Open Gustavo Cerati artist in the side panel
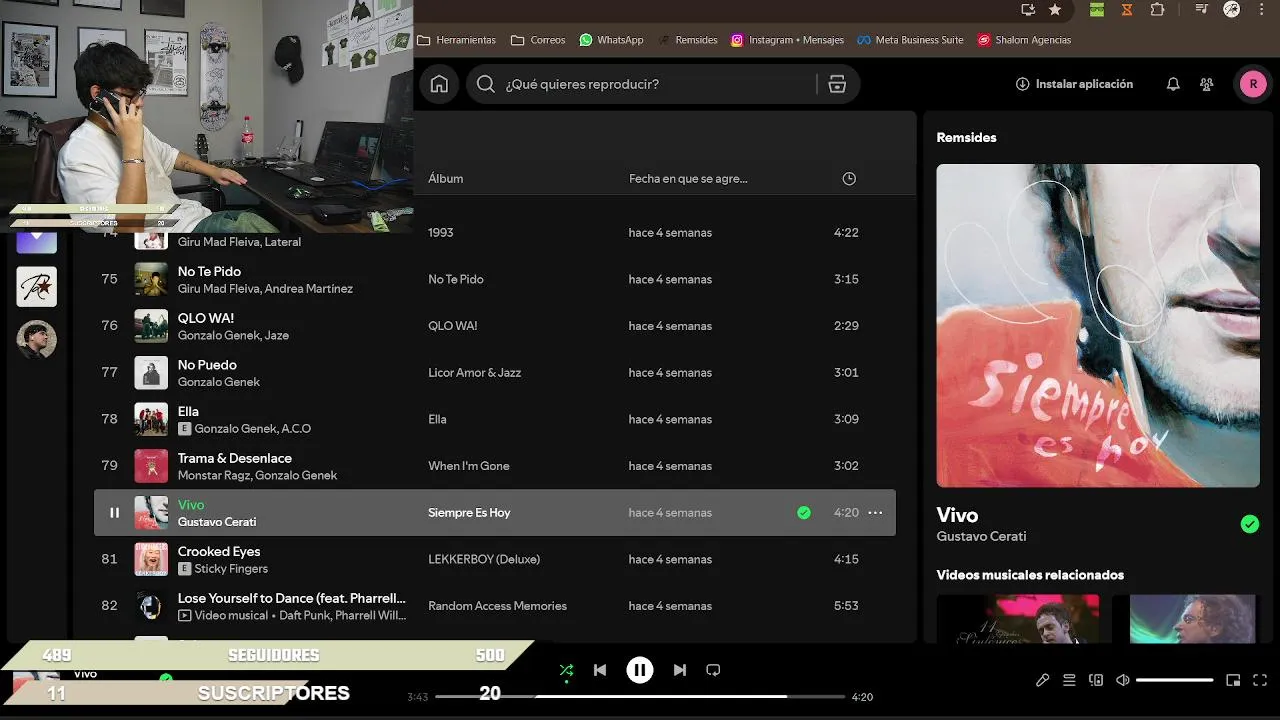Image resolution: width=1280 pixels, height=720 pixels. click(x=981, y=537)
